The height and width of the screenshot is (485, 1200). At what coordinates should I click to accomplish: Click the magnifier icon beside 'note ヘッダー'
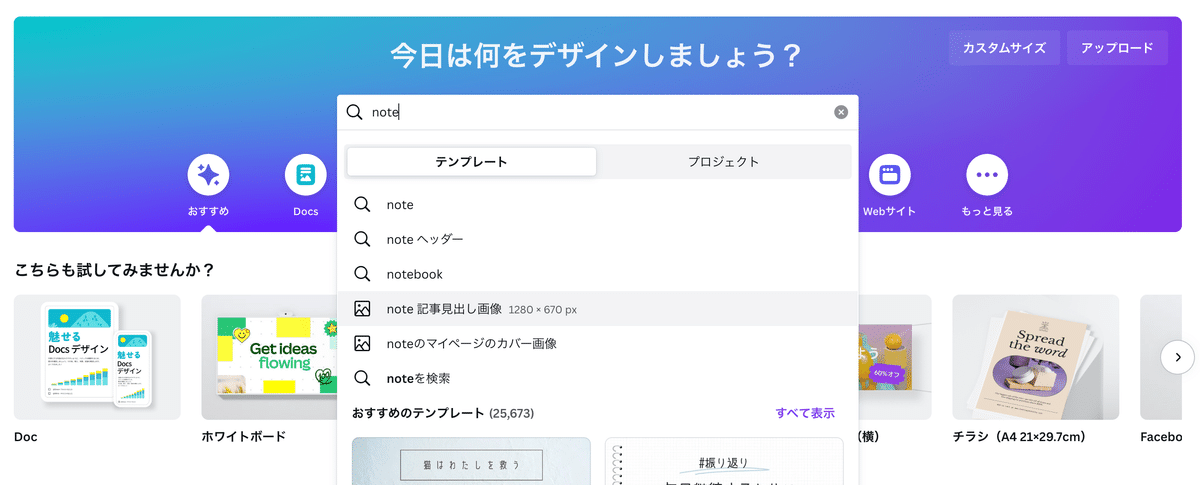[x=362, y=240]
